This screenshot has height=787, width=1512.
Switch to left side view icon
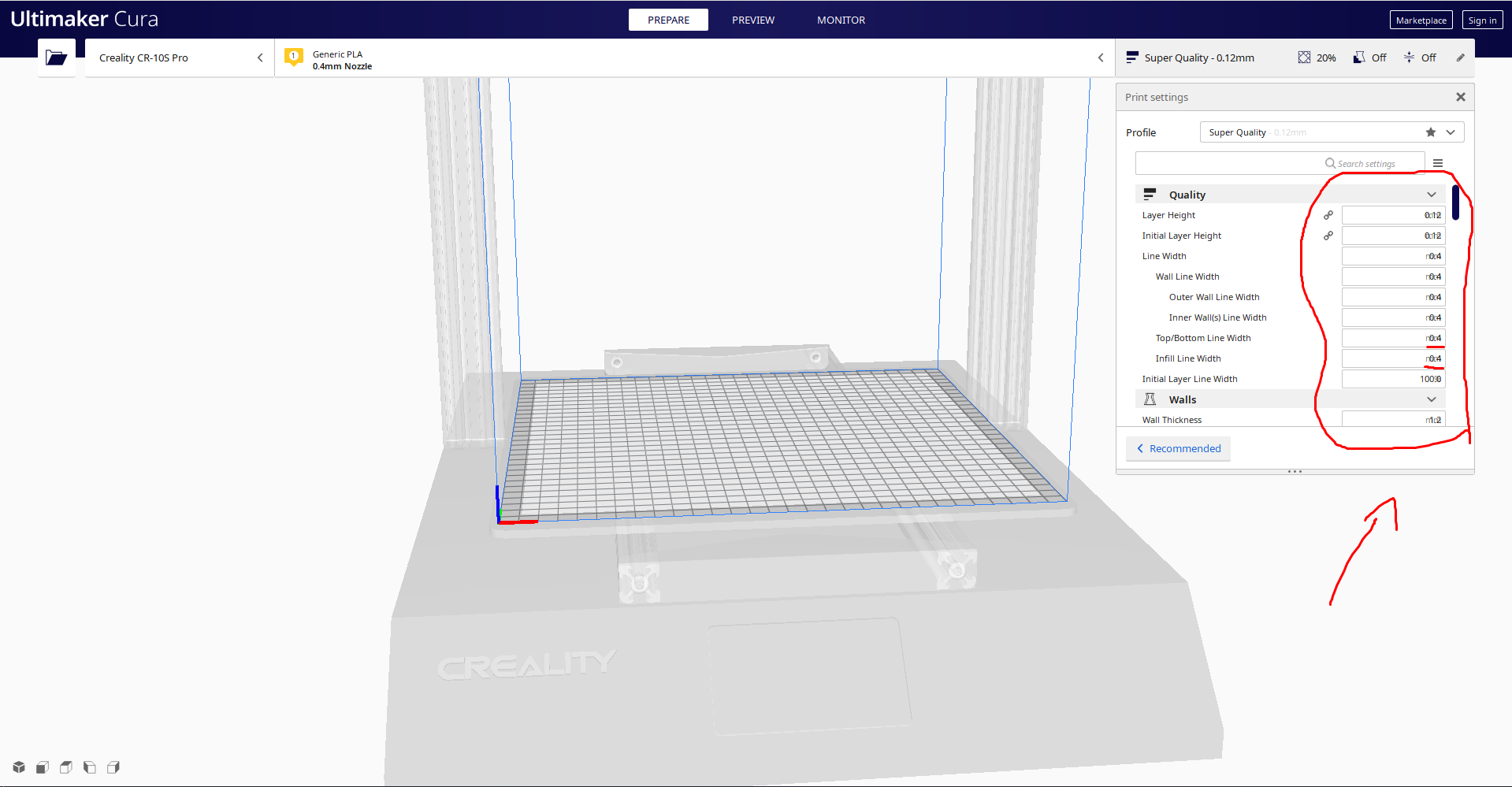[x=90, y=767]
